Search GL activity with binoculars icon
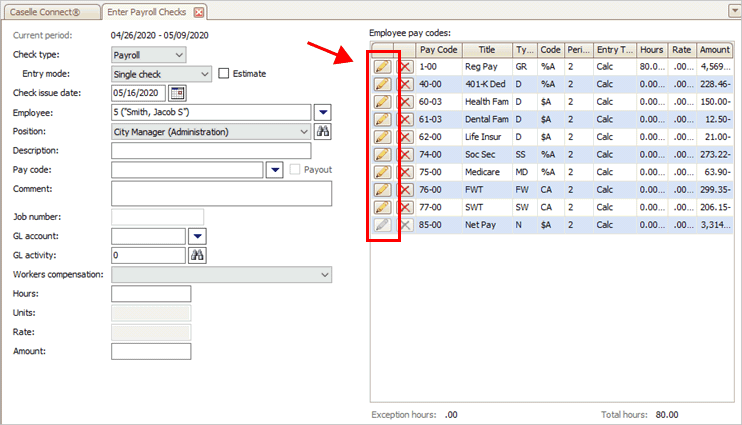 click(x=197, y=255)
